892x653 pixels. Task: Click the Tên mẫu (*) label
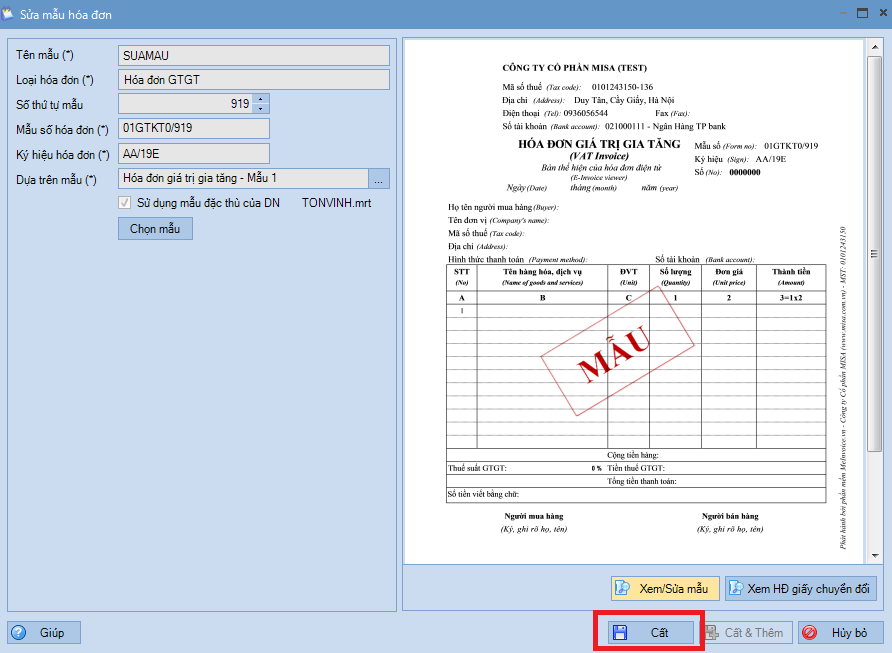pos(44,55)
